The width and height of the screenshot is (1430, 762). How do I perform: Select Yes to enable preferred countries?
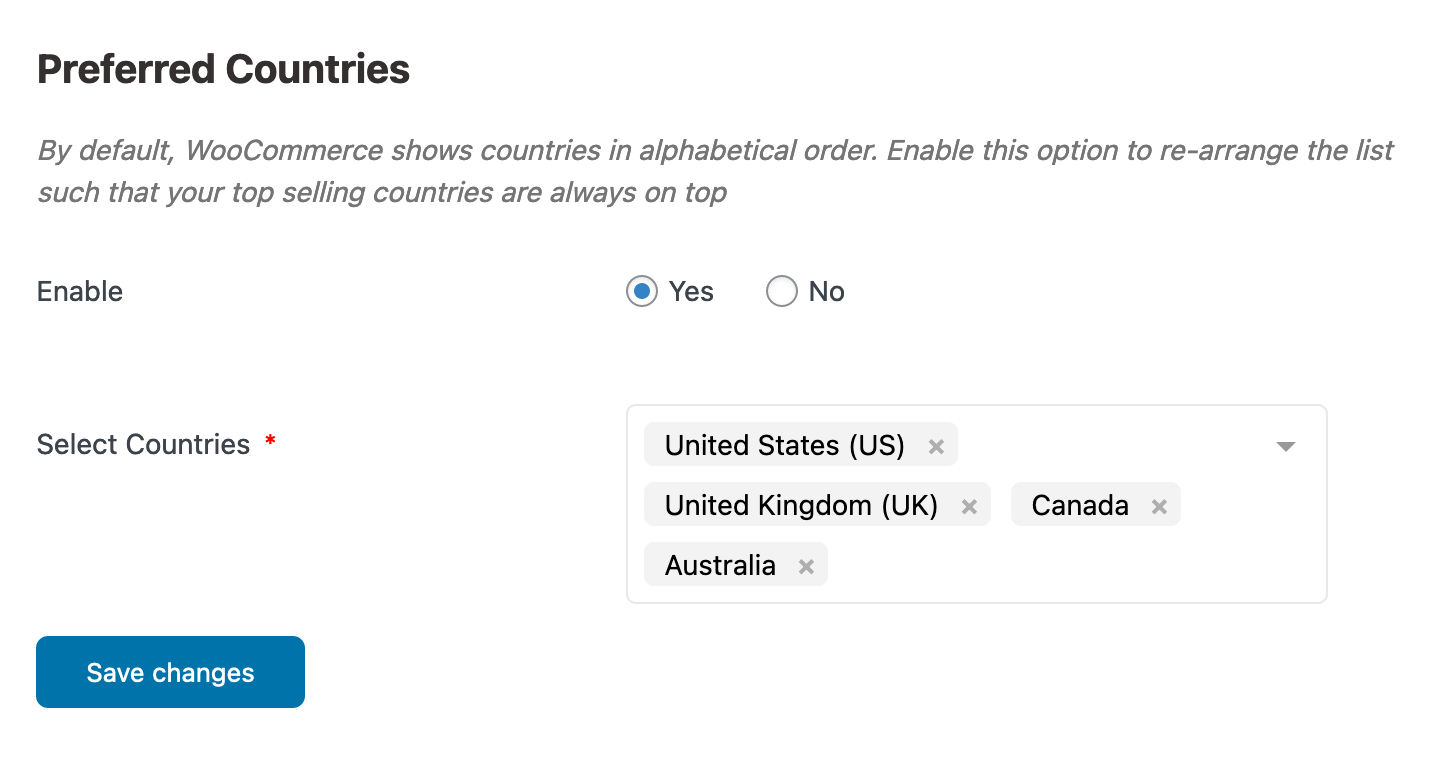641,291
